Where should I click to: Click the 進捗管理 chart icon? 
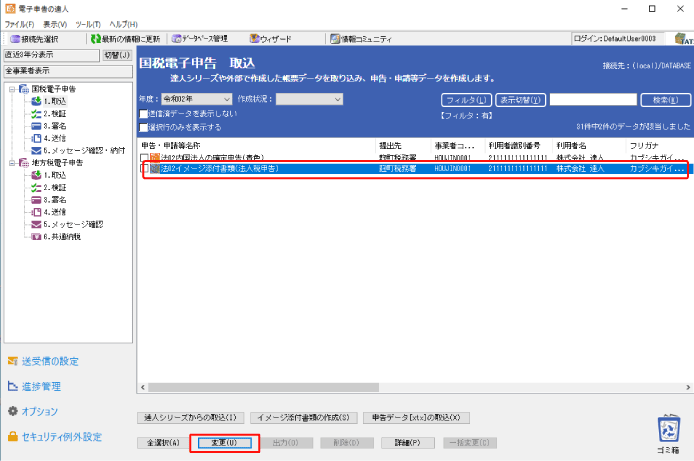(13, 386)
